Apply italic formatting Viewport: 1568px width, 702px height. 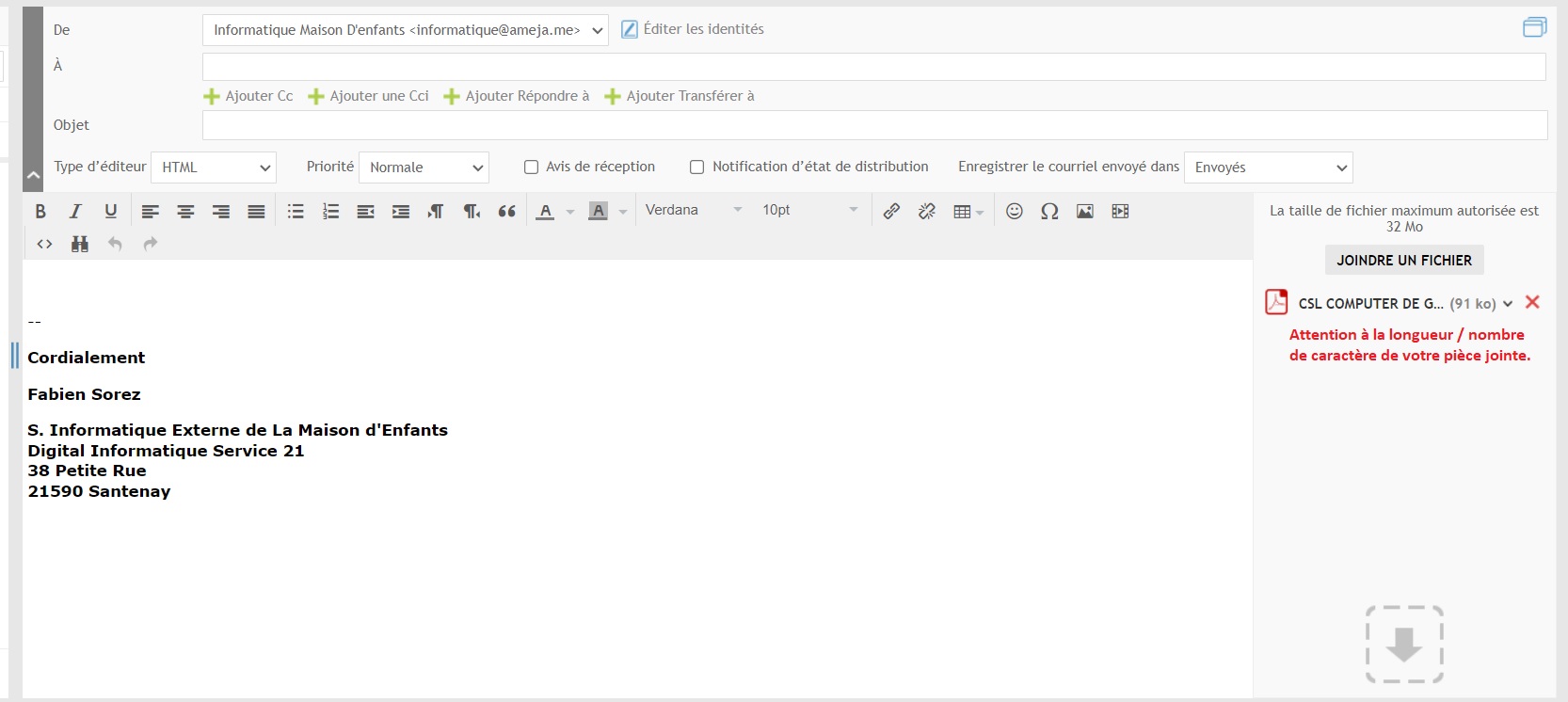75,212
